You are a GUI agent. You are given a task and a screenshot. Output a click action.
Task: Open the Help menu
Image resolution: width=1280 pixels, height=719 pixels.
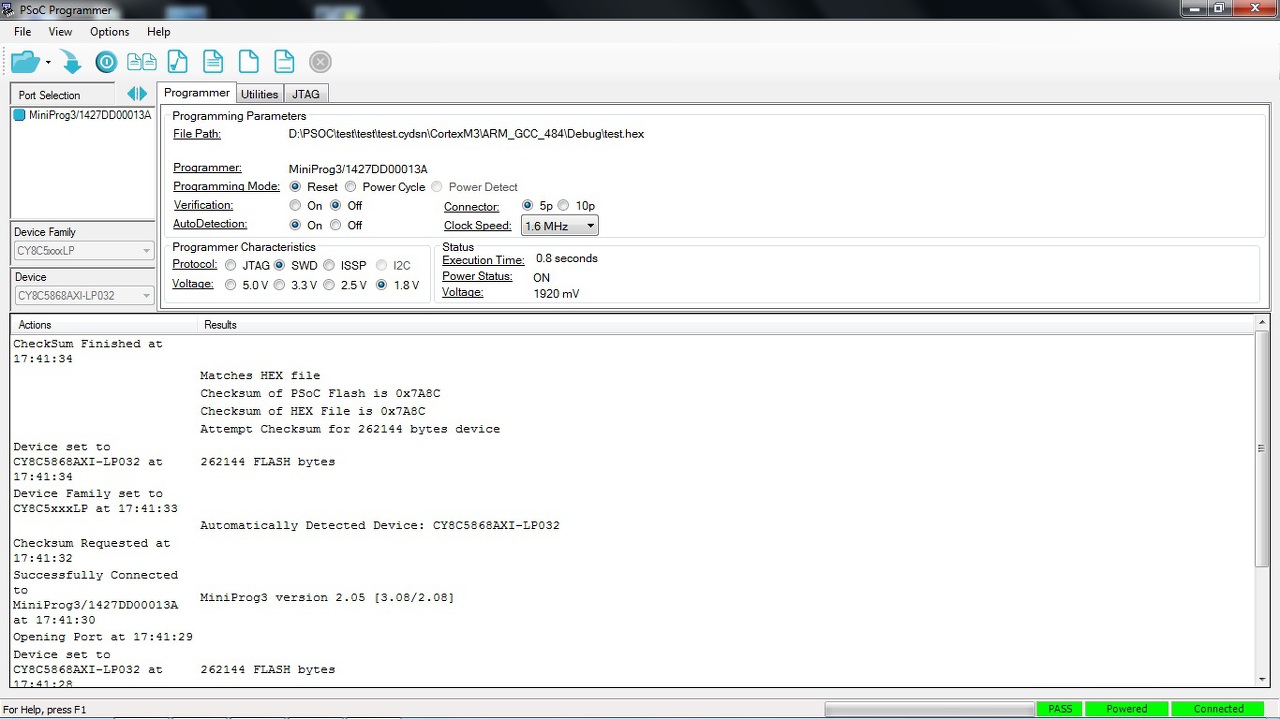pos(159,32)
